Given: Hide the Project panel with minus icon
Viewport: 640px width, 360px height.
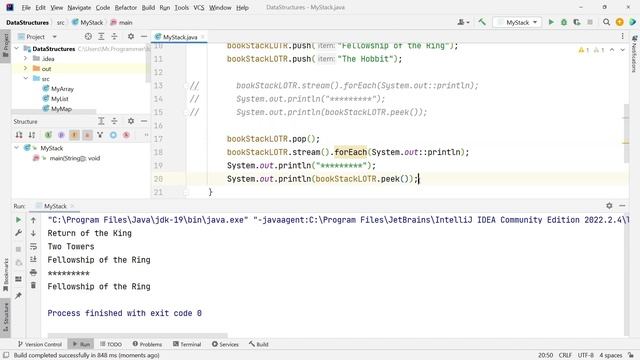Looking at the screenshot, I should pyautogui.click(x=144, y=37).
